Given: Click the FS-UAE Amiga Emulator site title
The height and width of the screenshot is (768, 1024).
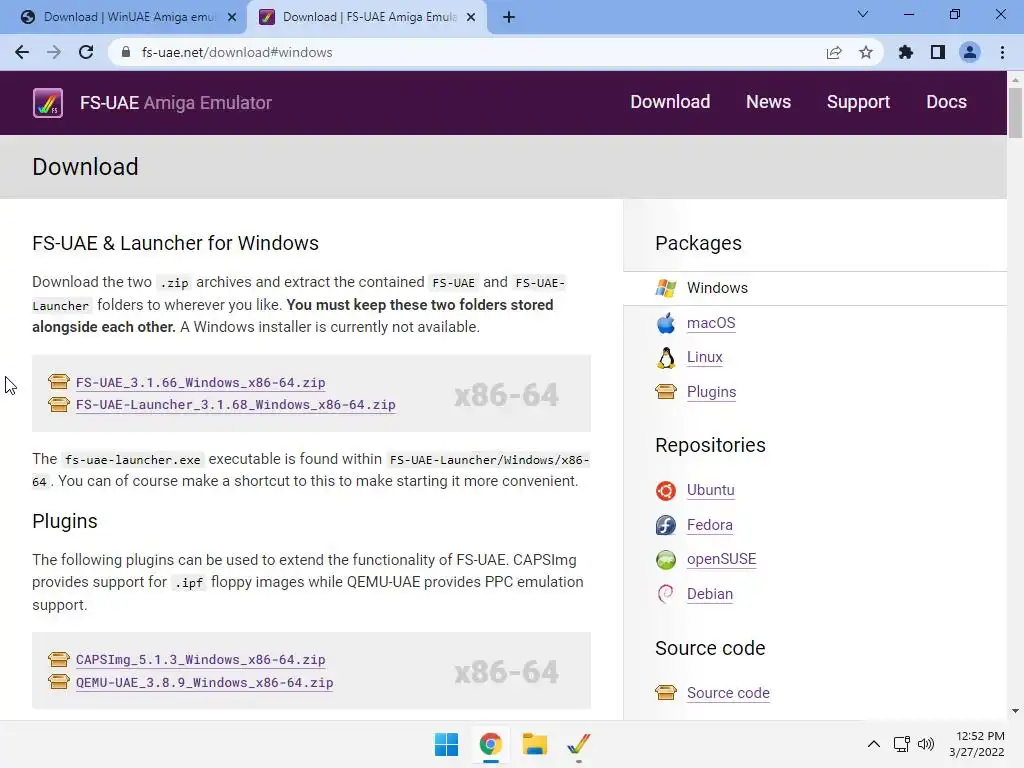Looking at the screenshot, I should pos(176,103).
